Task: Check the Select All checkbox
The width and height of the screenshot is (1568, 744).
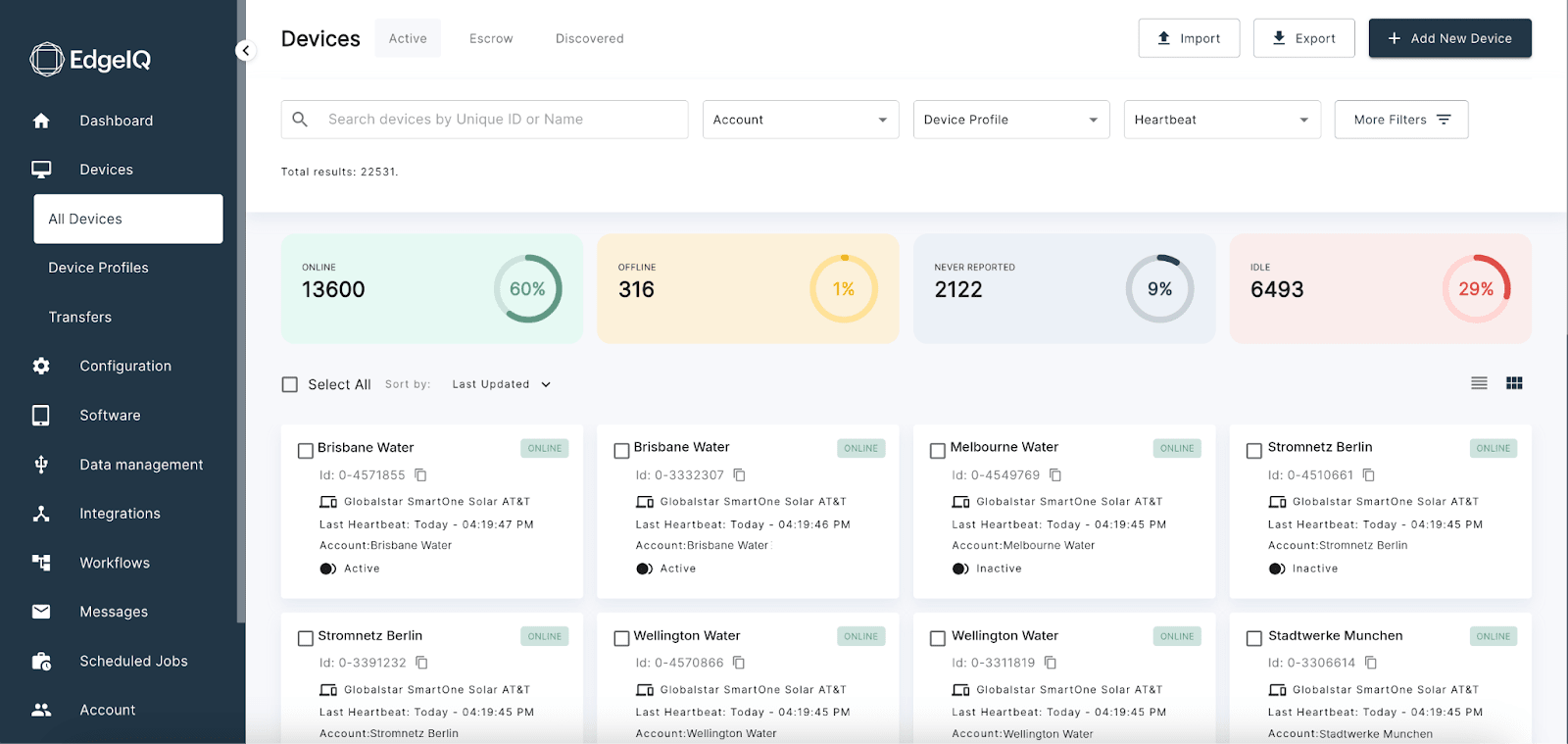Action: pos(290,384)
